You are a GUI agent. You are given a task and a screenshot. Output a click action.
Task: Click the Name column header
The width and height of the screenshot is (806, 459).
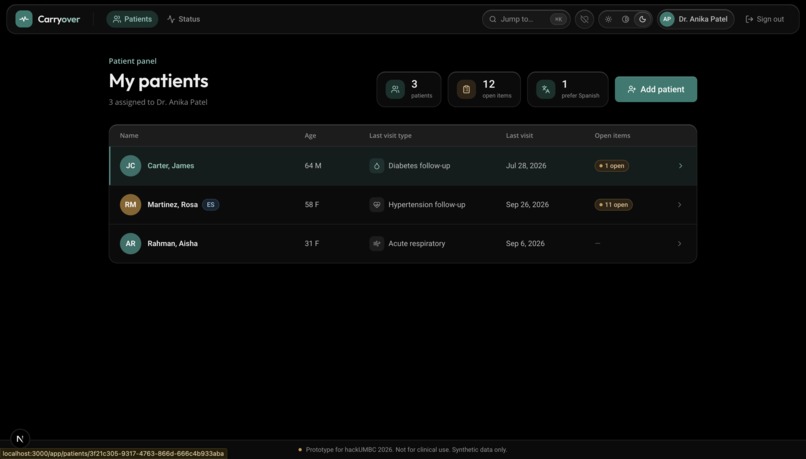tap(129, 136)
